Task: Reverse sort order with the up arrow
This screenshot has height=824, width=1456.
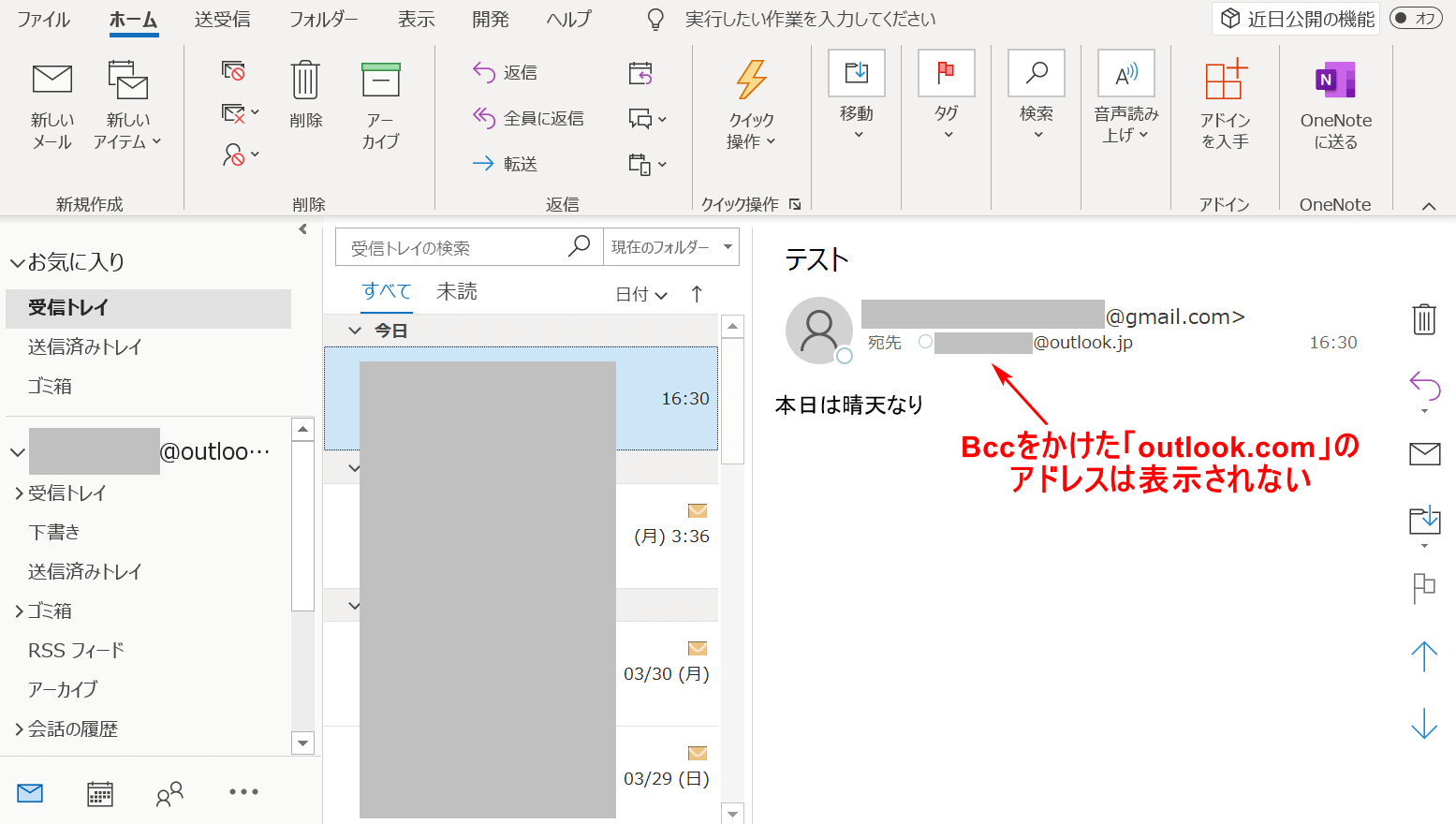Action: tap(697, 294)
